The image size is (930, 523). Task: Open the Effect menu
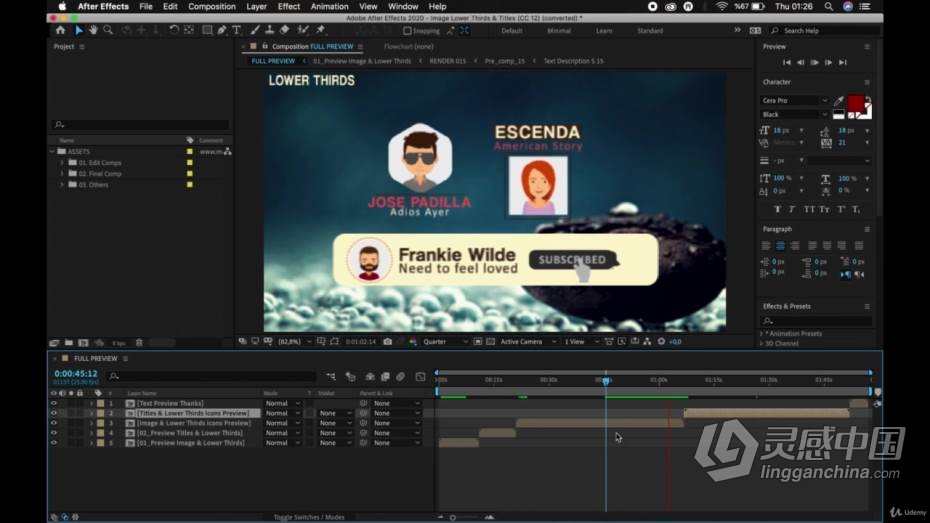click(289, 7)
